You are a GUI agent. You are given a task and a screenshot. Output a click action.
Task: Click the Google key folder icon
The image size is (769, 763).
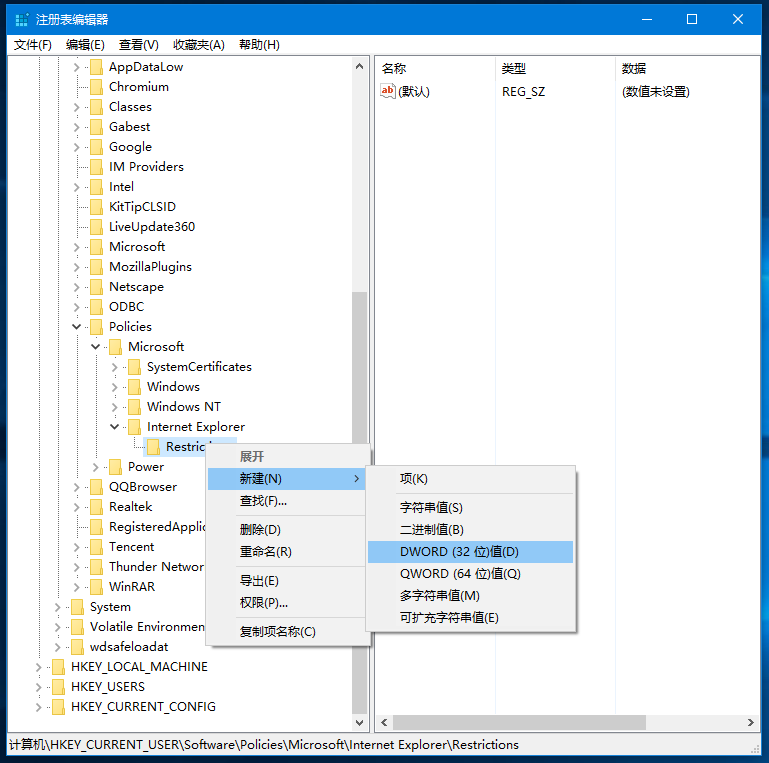click(x=96, y=147)
